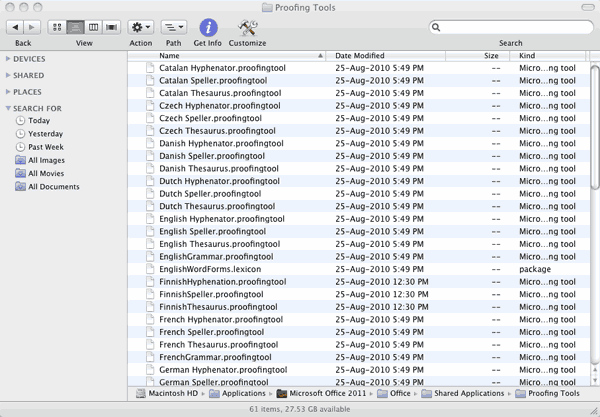Click the Back navigation arrow
The height and width of the screenshot is (417, 600).
15,27
